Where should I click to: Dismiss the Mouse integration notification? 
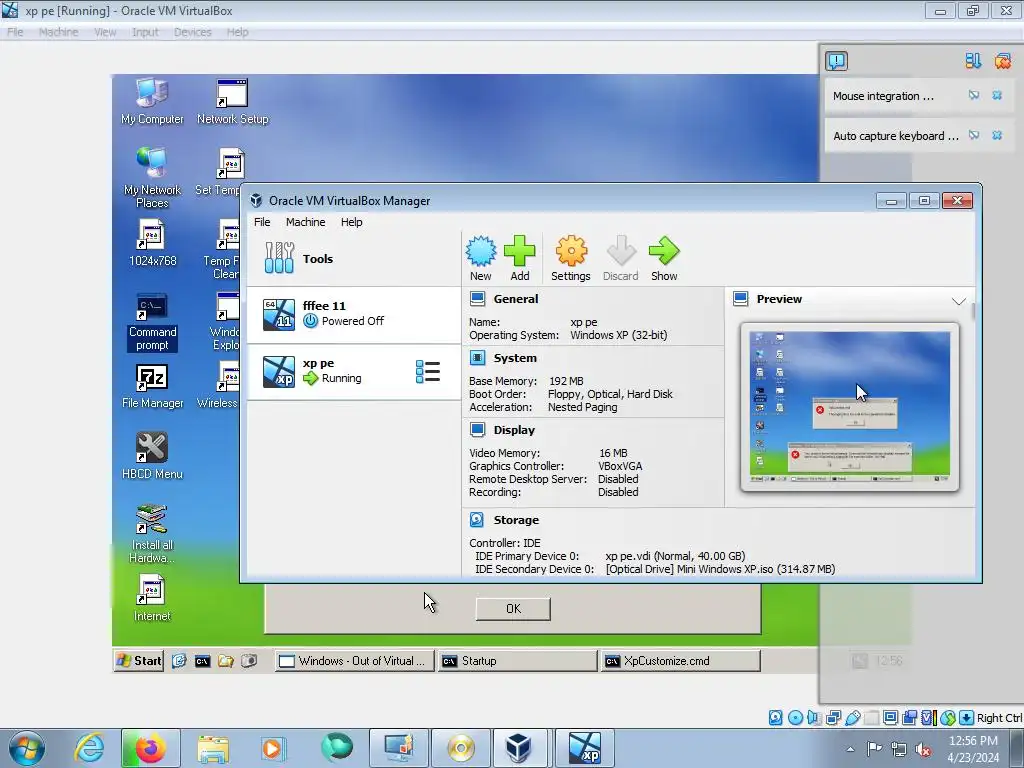(x=997, y=95)
